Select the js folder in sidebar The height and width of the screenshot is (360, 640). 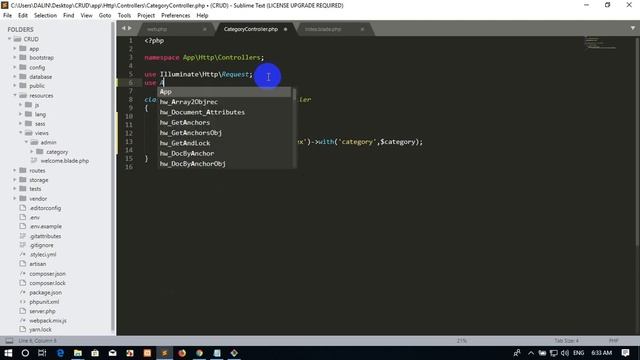click(37, 105)
